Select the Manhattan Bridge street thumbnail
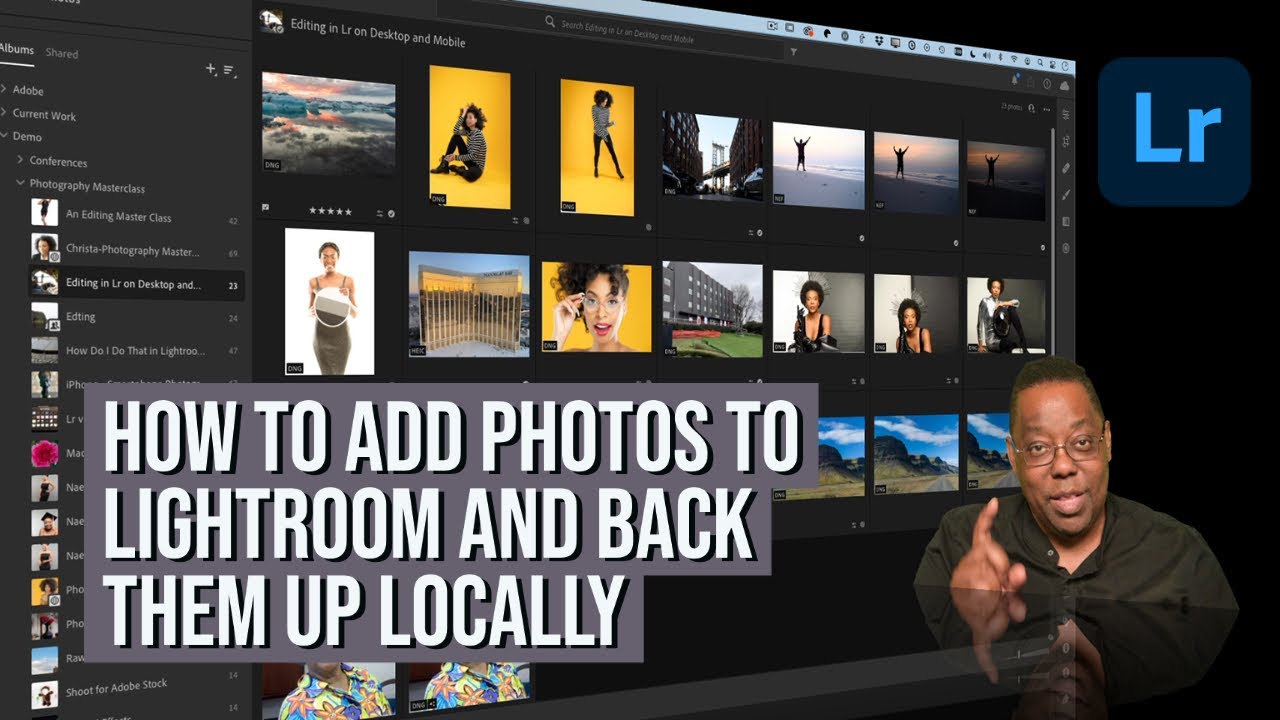 (x=712, y=155)
